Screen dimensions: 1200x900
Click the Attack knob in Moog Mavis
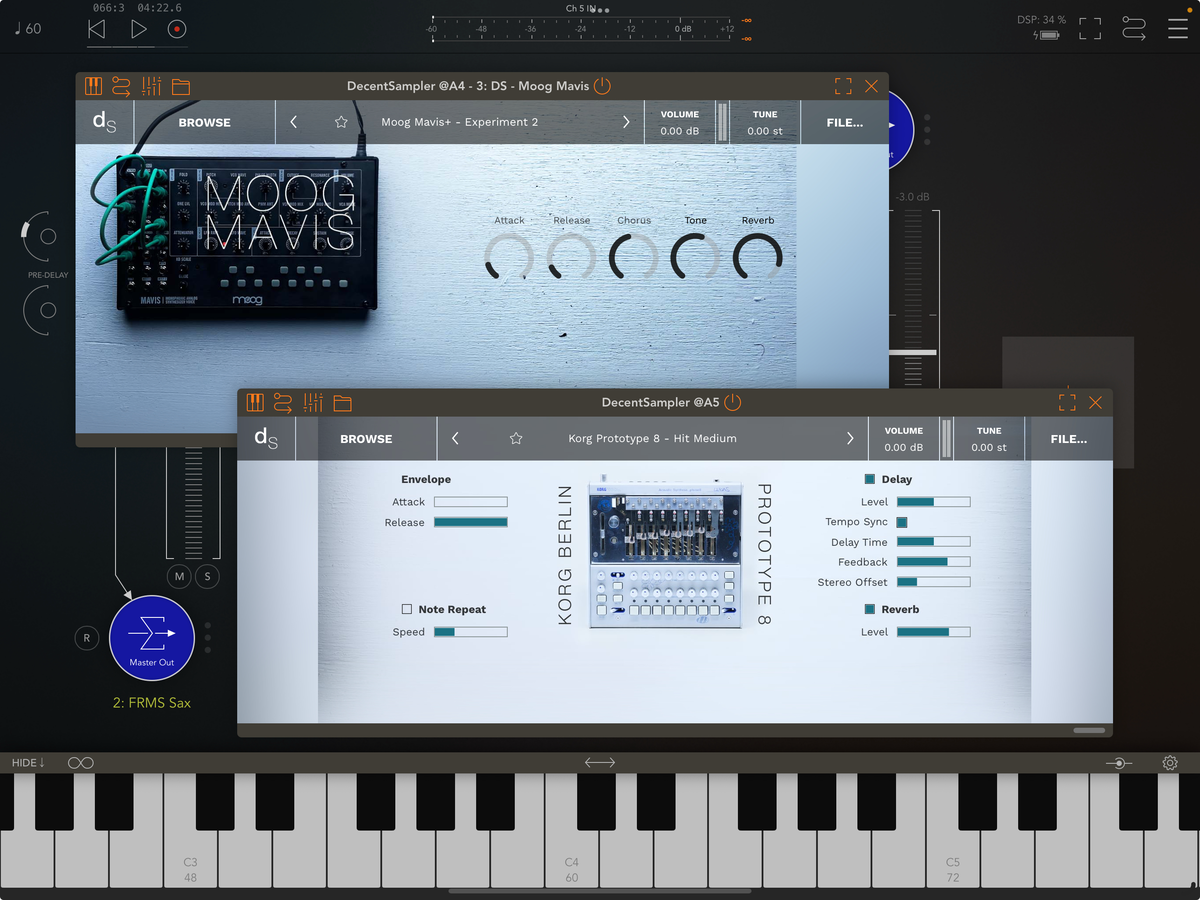point(509,257)
